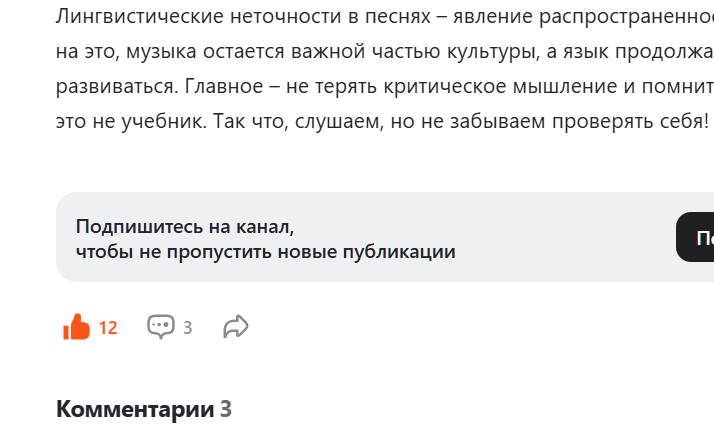Screen dimensions: 714x441
Task: Click the share arrow icon
Action: (236, 326)
